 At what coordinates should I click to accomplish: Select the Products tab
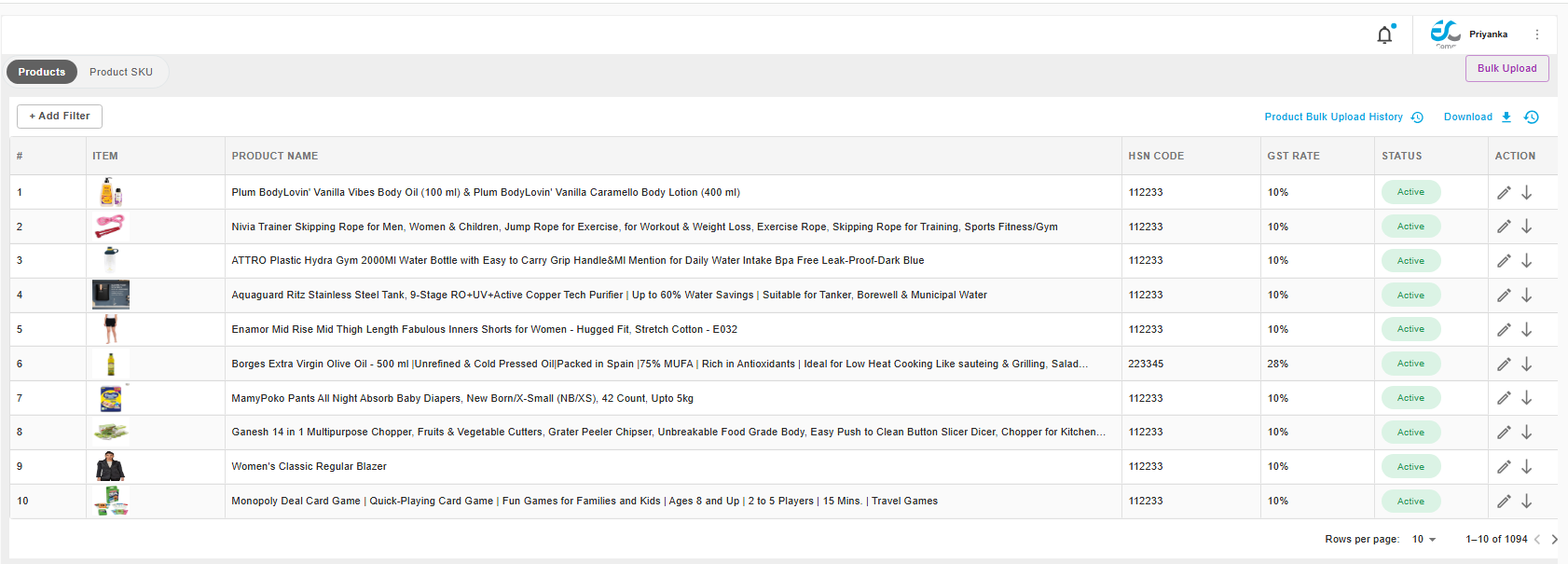click(42, 72)
